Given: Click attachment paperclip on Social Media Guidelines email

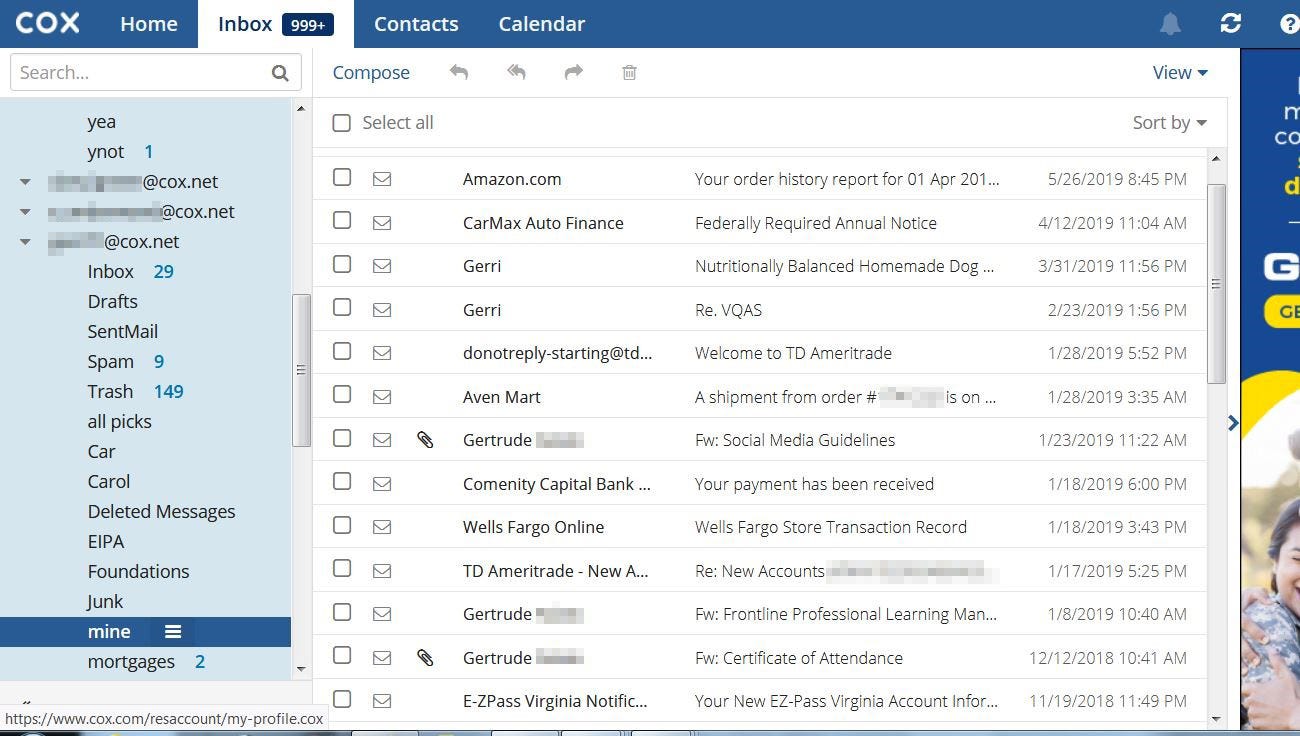Looking at the screenshot, I should [x=425, y=439].
